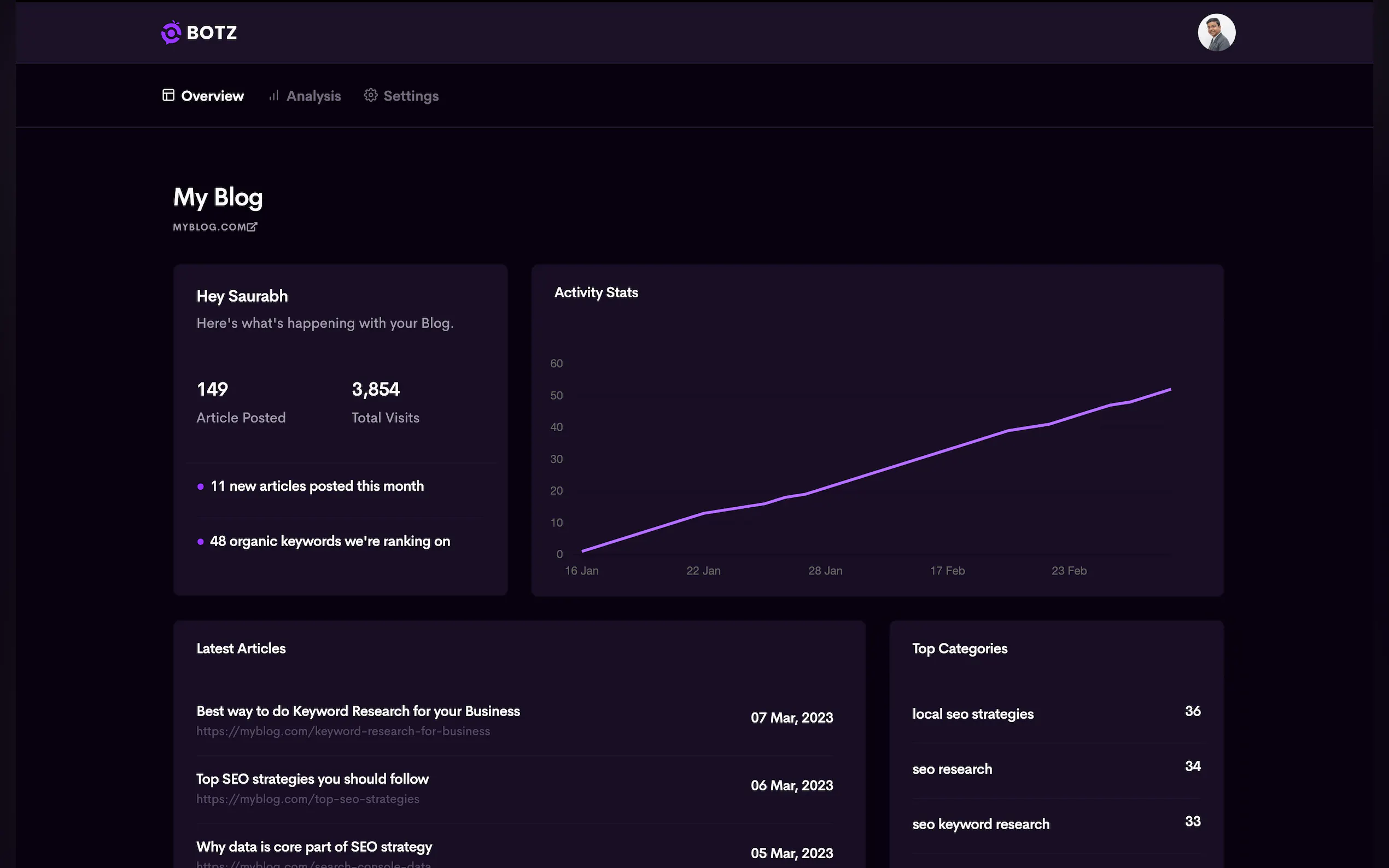This screenshot has height=868, width=1389.
Task: Click the external link icon beside MYBLOG.COM
Action: pyautogui.click(x=252, y=227)
